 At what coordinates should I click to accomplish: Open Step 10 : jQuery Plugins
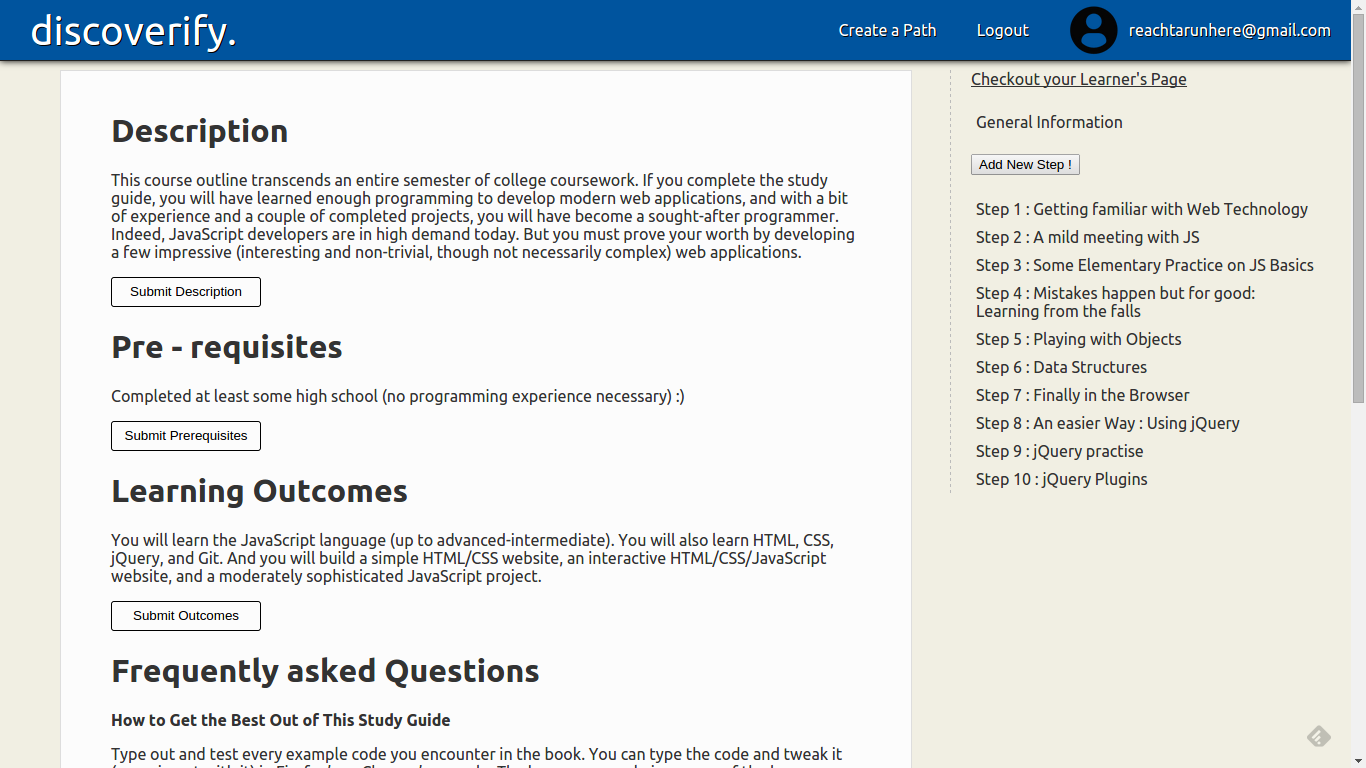[x=1062, y=479]
